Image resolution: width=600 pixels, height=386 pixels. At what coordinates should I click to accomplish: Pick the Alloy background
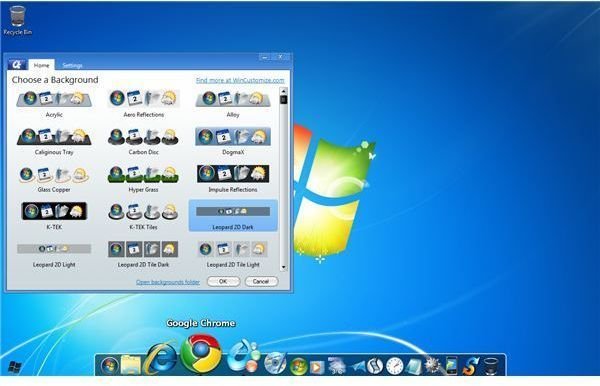pos(233,104)
